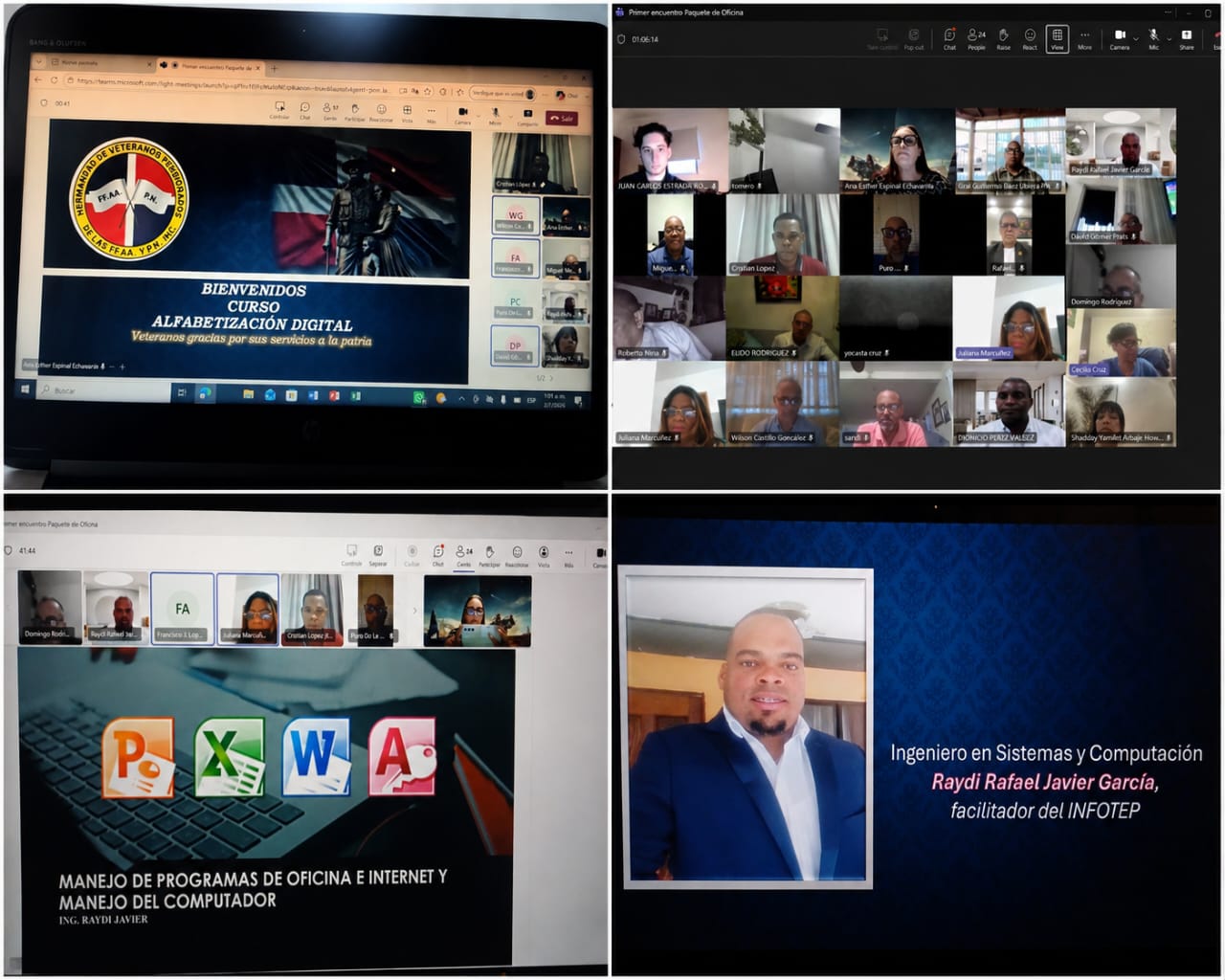This screenshot has width=1225, height=980.
Task: Open People list showing 24 in 01:06:14 meeting
Action: tap(976, 39)
